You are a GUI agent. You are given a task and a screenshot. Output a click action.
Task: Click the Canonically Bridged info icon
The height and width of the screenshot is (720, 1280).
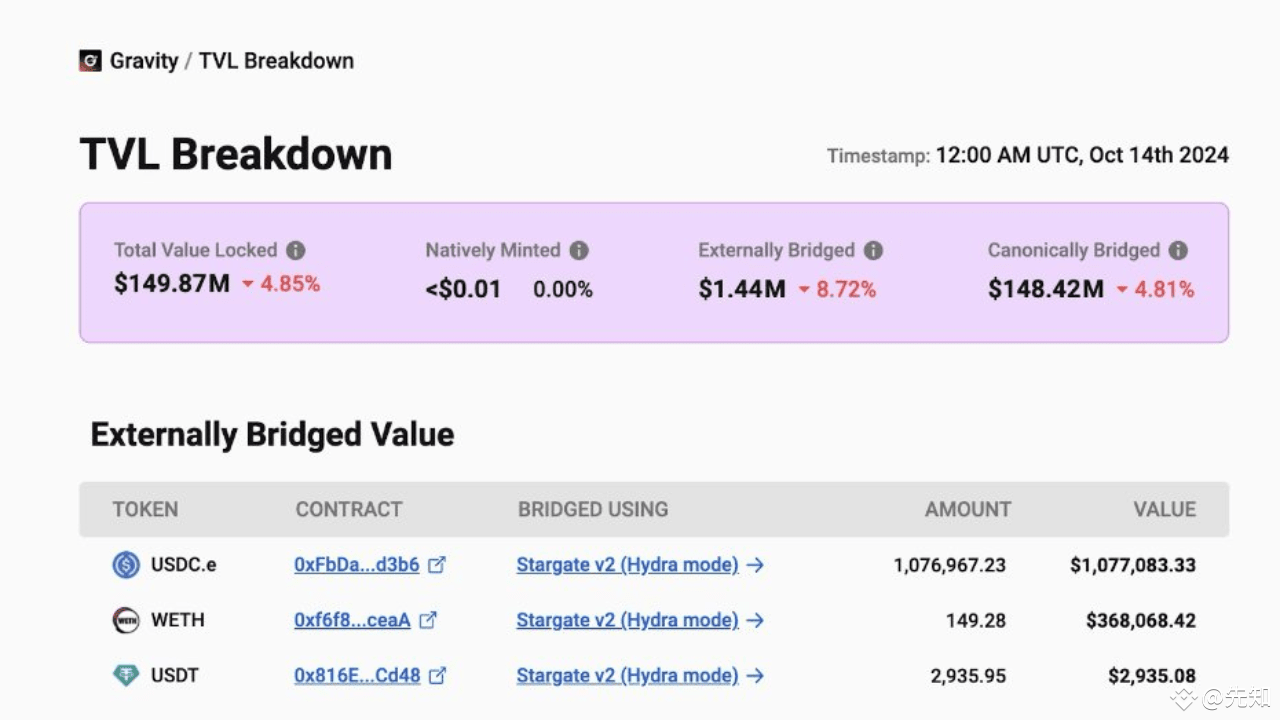(x=1178, y=250)
